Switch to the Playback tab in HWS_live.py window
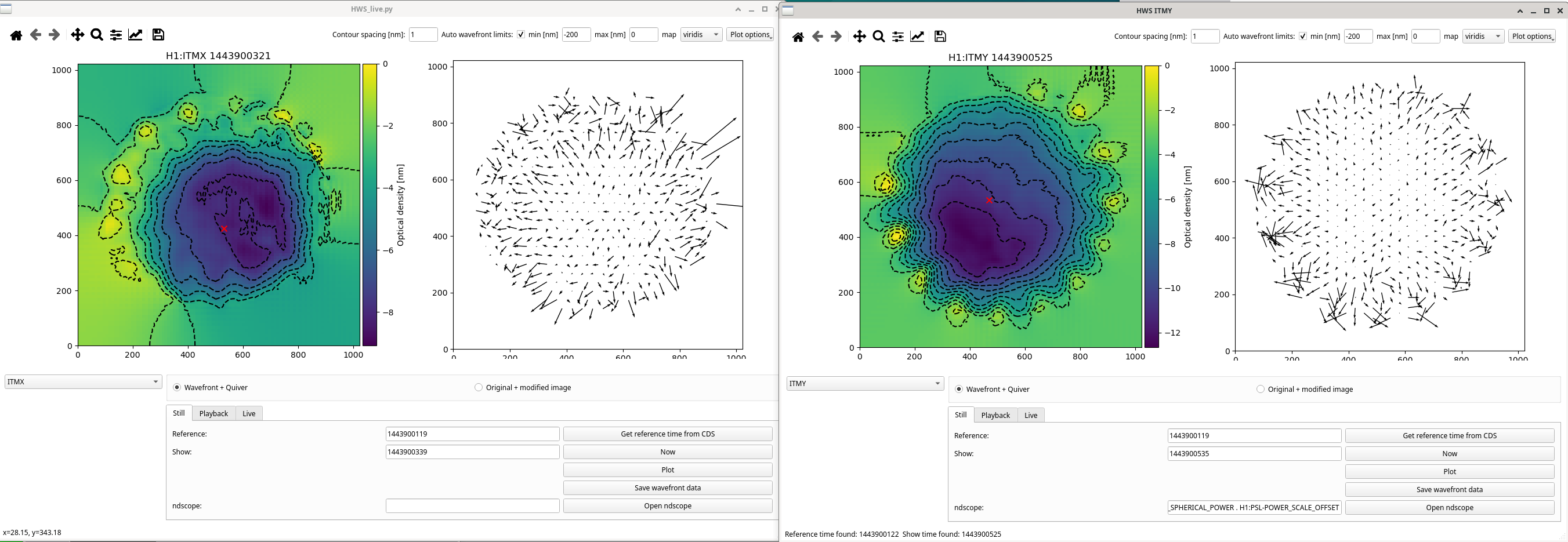The width and height of the screenshot is (1568, 542). point(213,414)
